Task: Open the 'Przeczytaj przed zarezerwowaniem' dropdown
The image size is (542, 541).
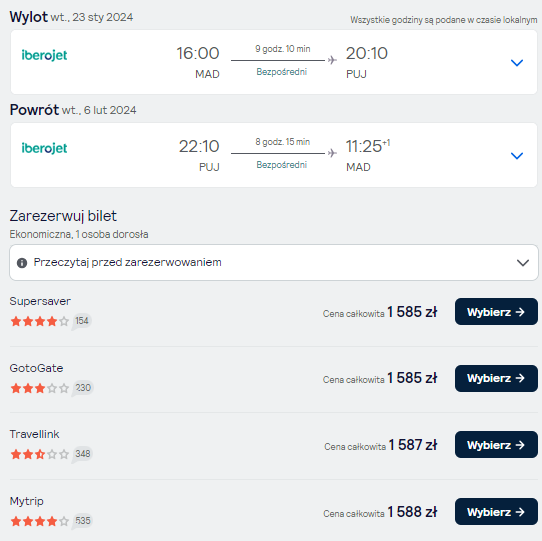Action: coord(274,263)
